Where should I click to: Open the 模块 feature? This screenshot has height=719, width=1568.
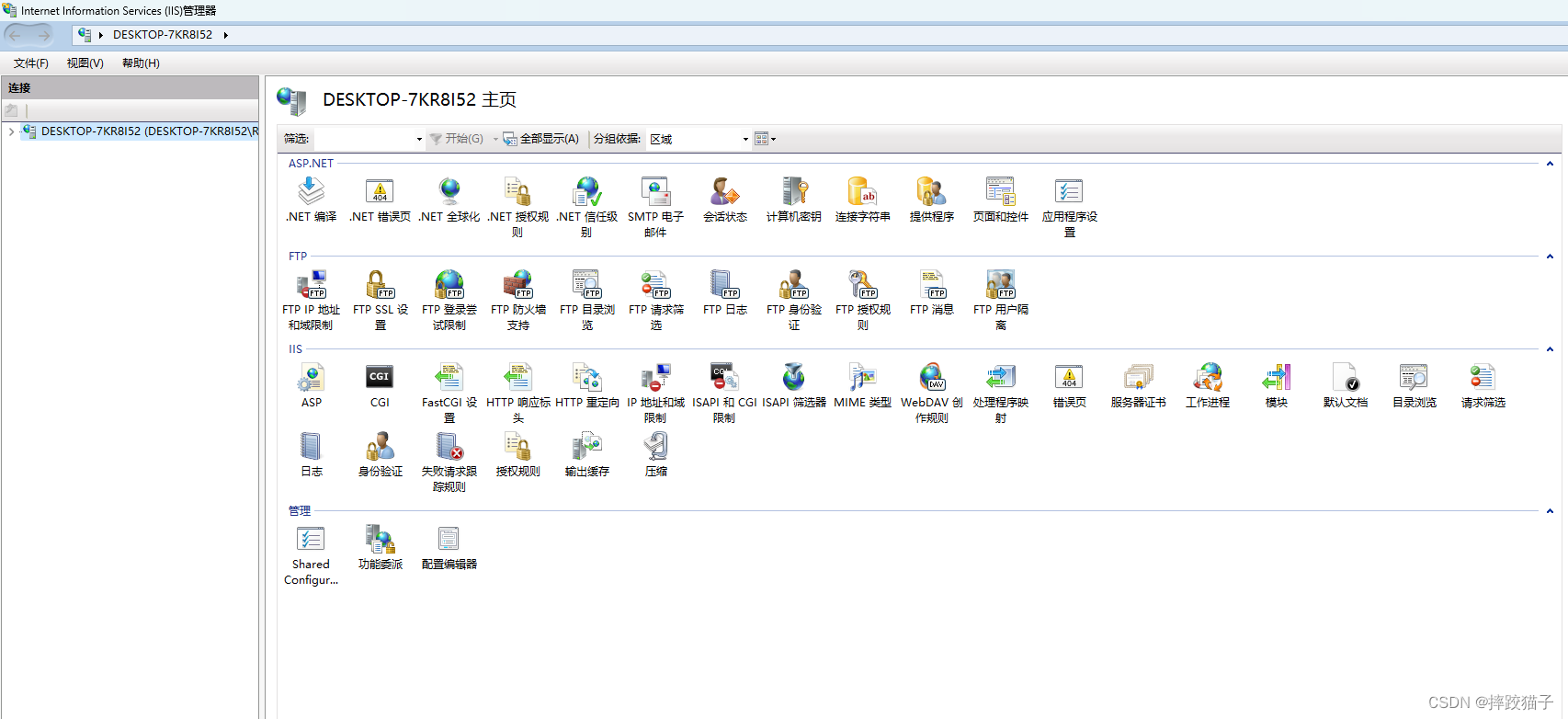pyautogui.click(x=1277, y=385)
